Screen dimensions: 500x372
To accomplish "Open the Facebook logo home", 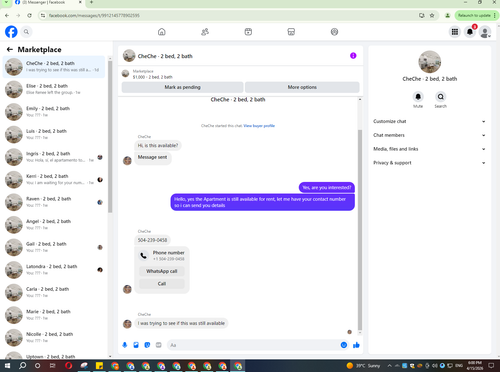I will (11, 32).
